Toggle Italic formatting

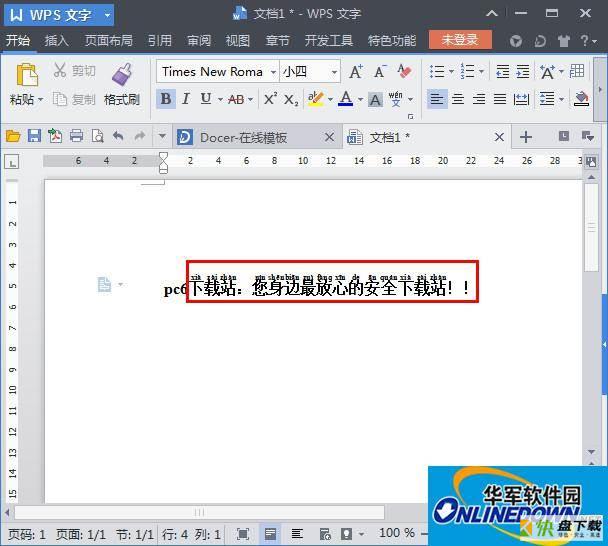pyautogui.click(x=186, y=99)
